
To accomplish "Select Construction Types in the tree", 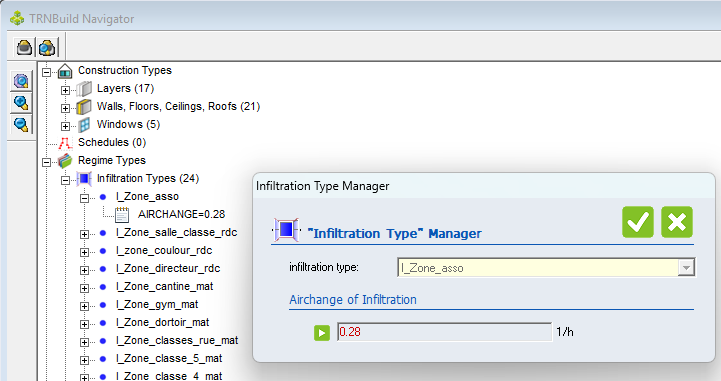I will coord(125,70).
